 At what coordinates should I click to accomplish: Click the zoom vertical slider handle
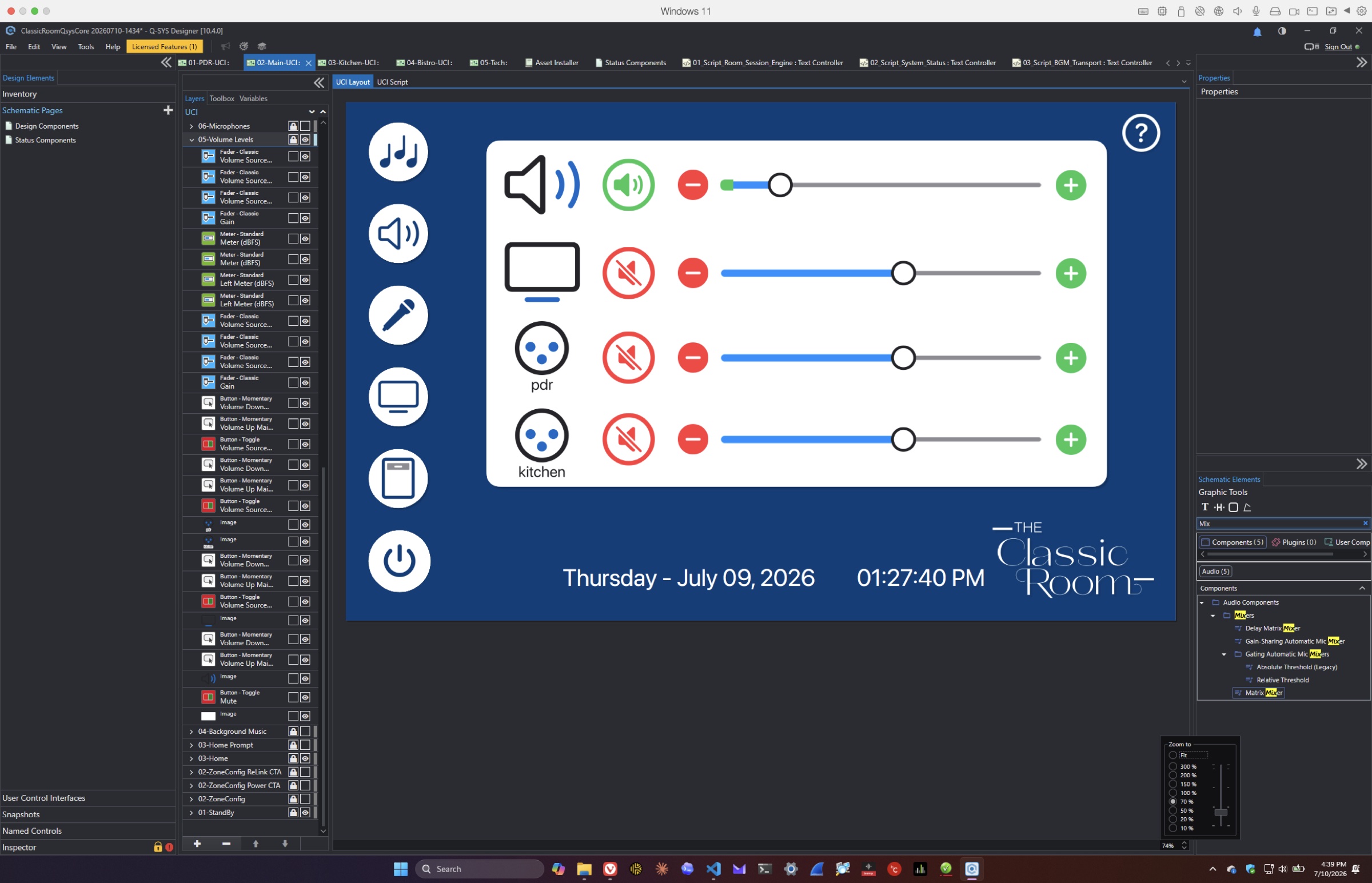click(1221, 813)
